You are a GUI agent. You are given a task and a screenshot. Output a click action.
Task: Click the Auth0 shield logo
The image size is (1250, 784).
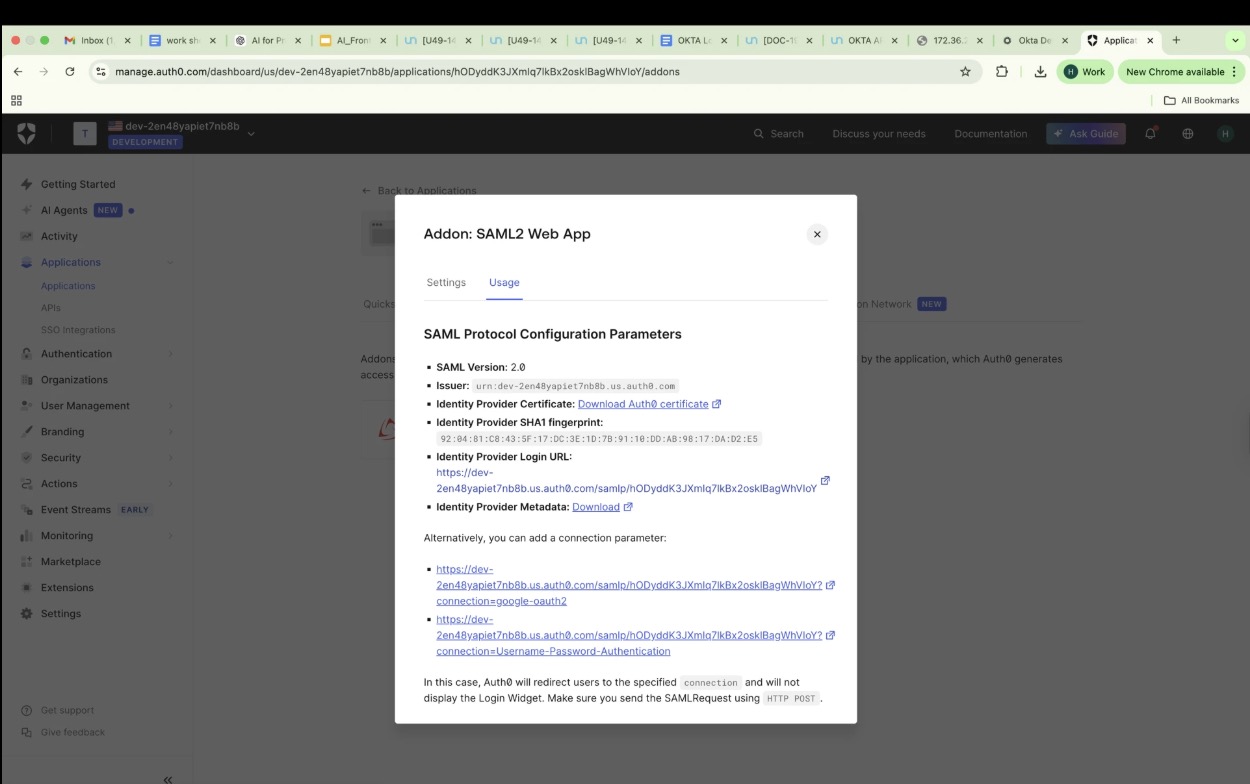[25, 133]
